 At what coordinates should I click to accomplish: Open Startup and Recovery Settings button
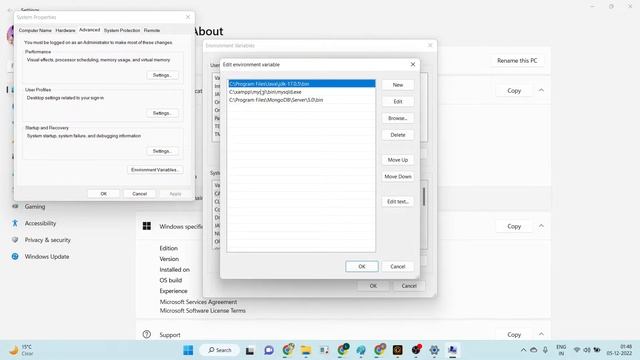(x=162, y=151)
